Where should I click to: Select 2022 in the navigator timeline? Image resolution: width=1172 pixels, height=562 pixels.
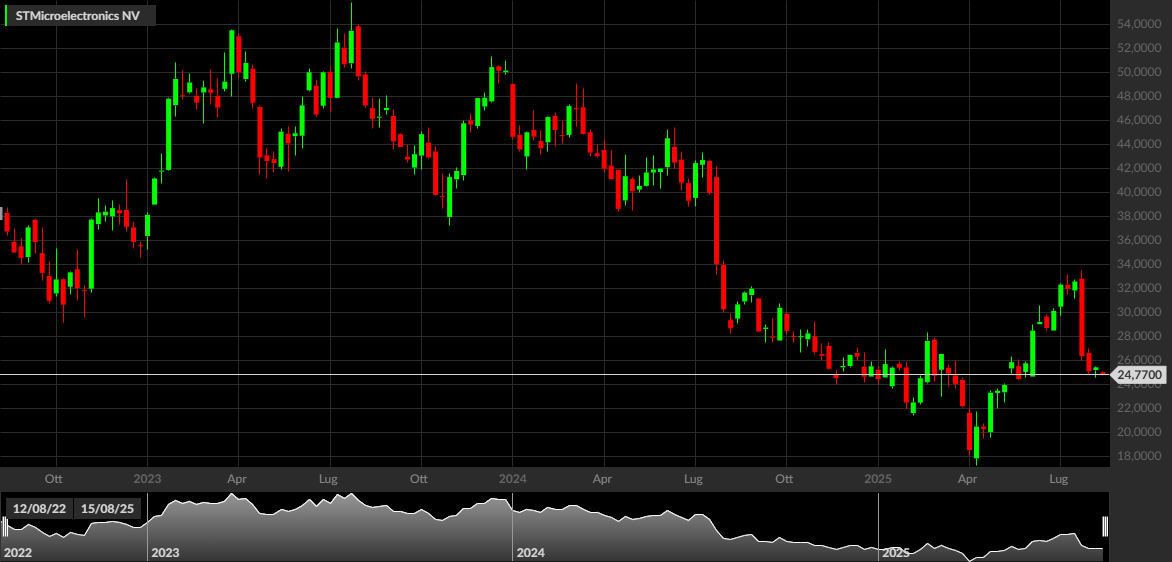coord(17,553)
